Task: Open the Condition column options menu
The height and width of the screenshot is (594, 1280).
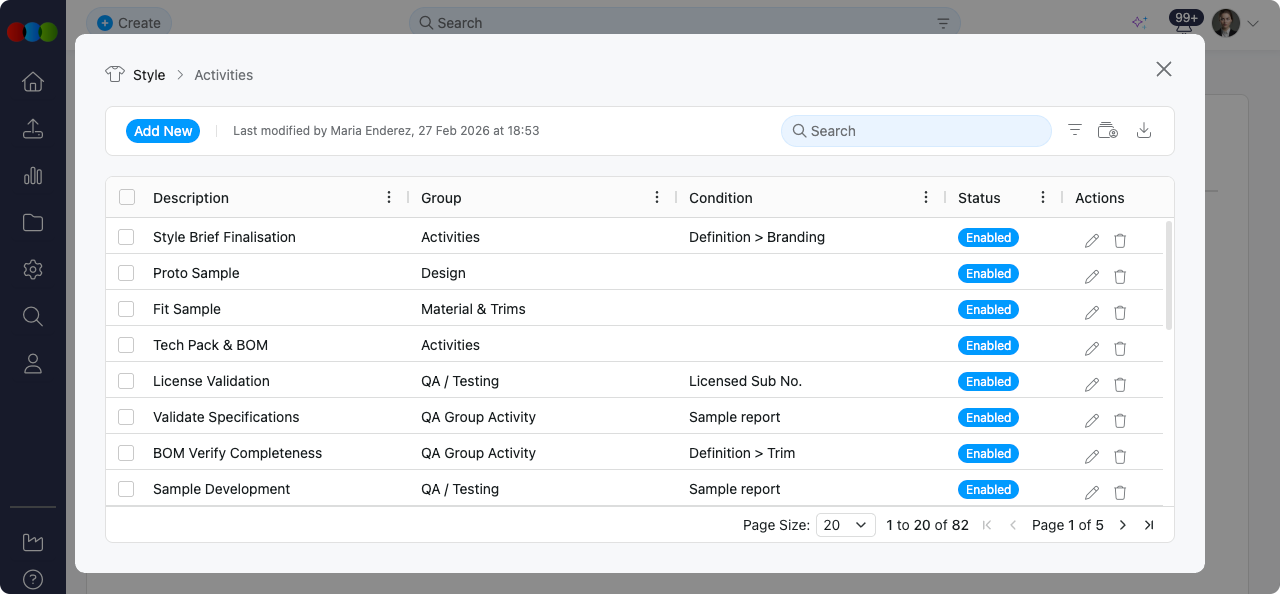Action: click(x=926, y=197)
